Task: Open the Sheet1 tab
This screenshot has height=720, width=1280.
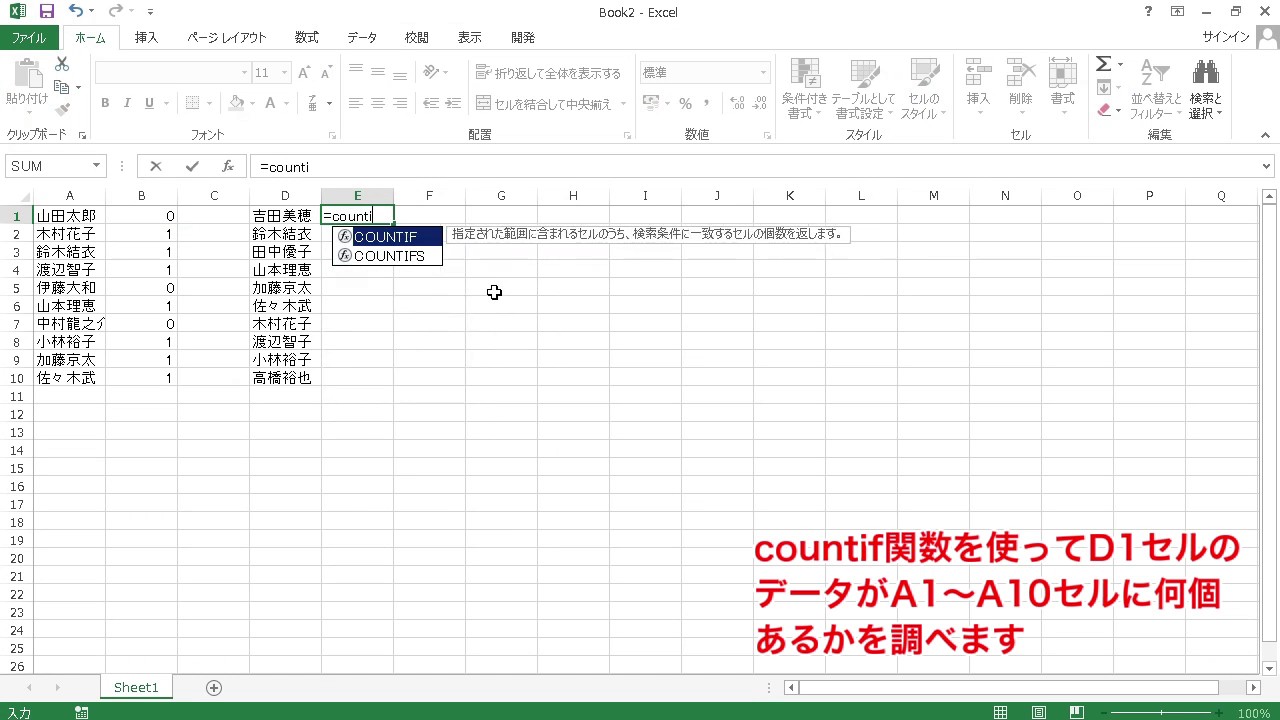Action: [136, 687]
